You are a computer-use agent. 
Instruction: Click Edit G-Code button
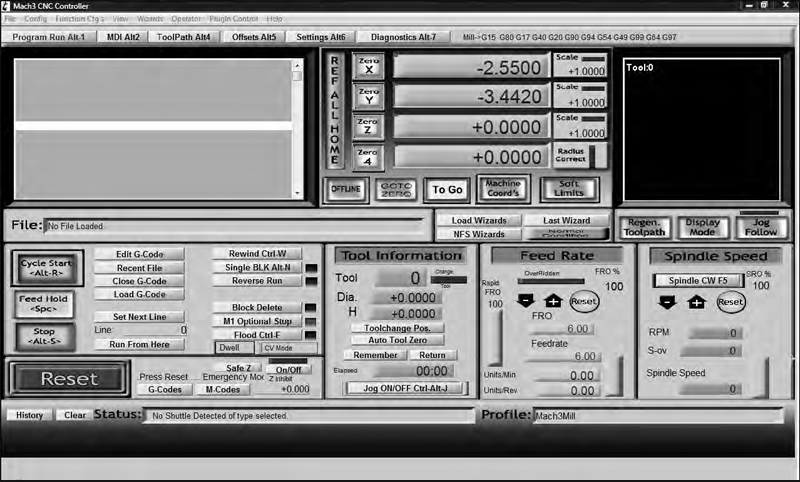coord(139,254)
